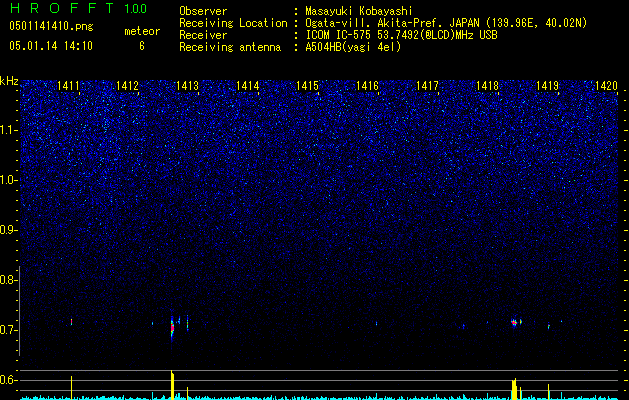Click the yellow intensity bar after 1411

coord(71,388)
